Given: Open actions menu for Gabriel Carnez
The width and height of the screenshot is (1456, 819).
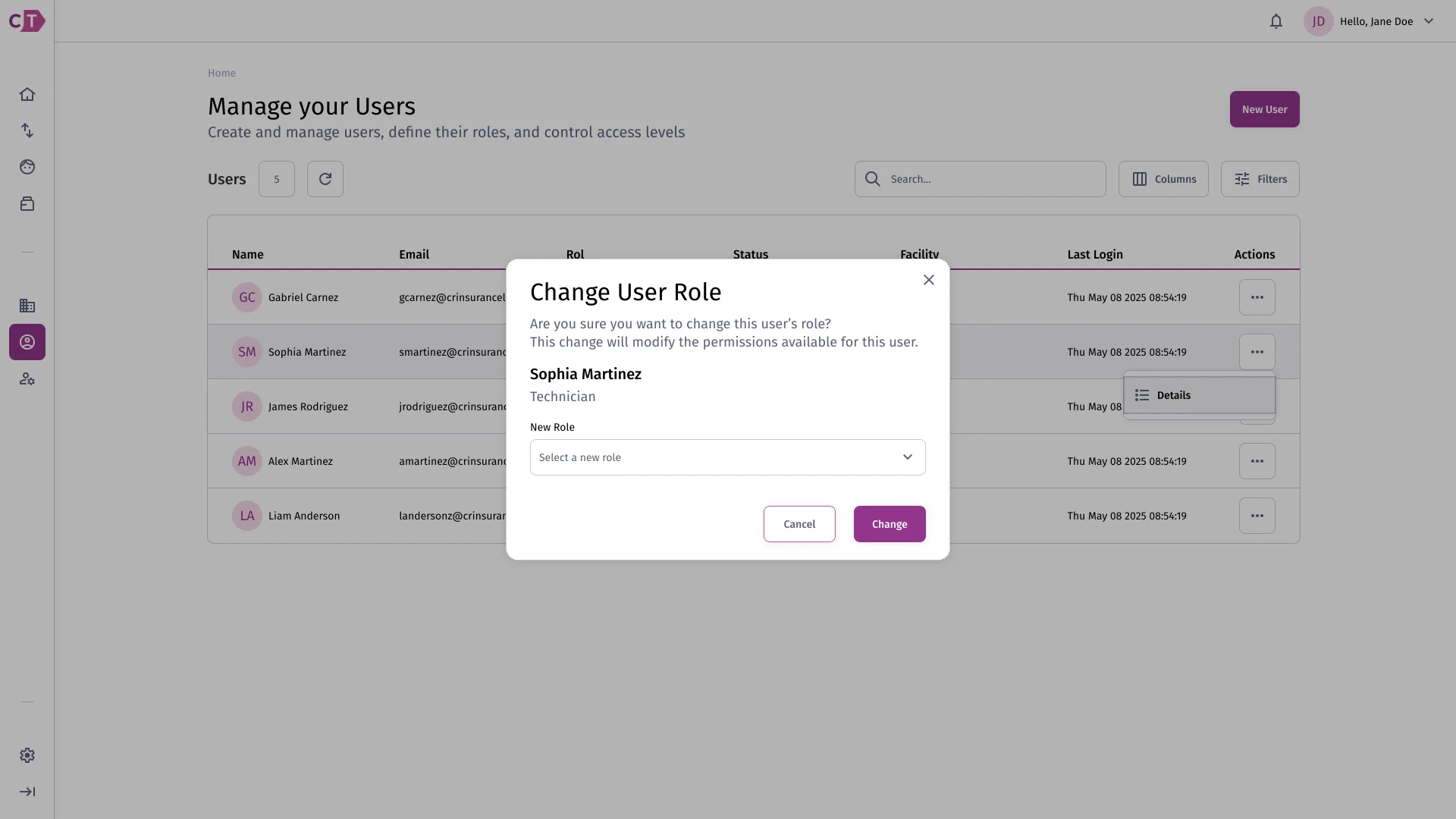Looking at the screenshot, I should (x=1257, y=297).
